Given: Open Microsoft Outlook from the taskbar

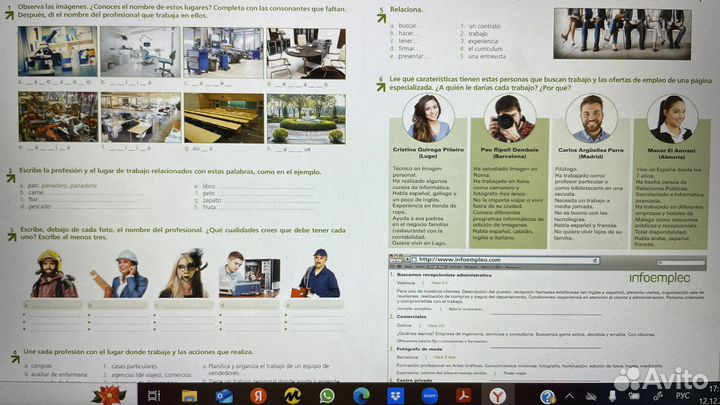Looking at the screenshot, I should click(224, 396).
